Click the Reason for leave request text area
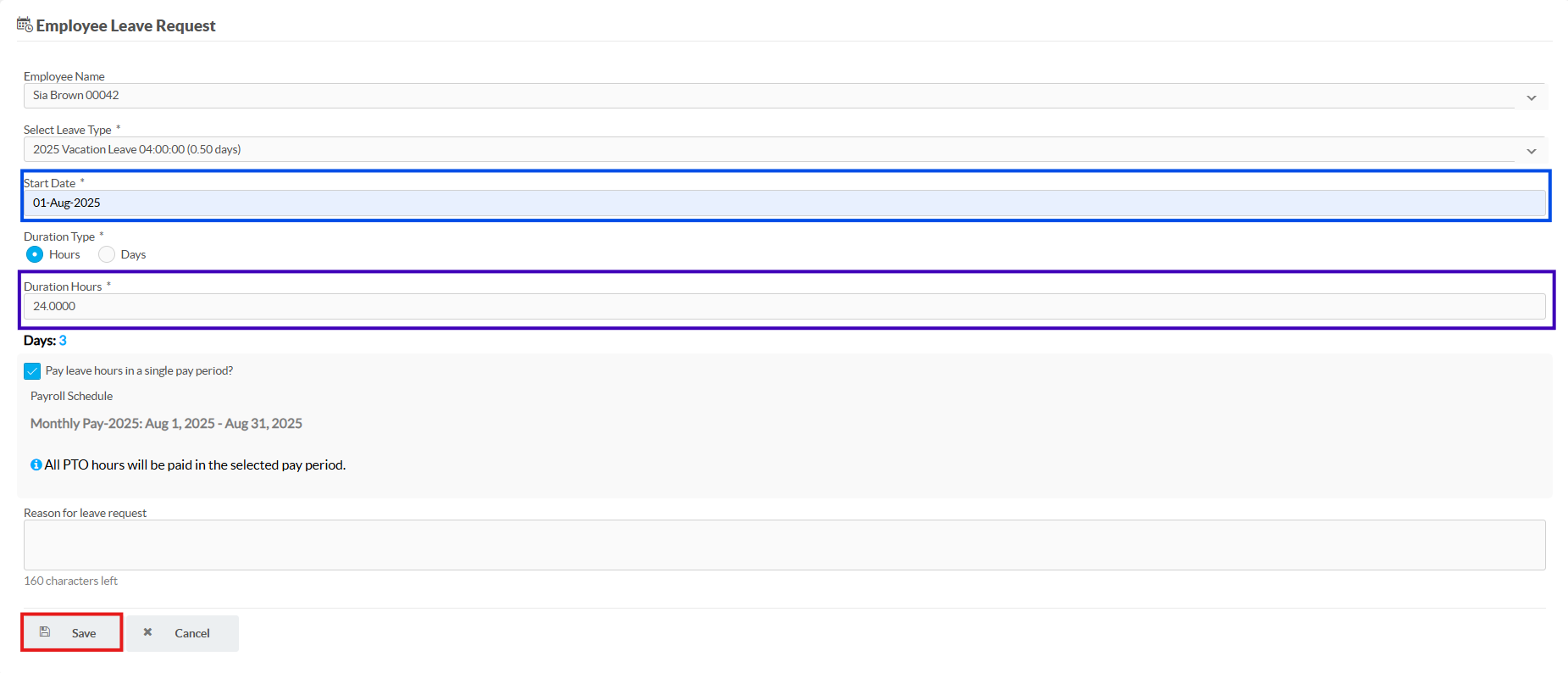 [784, 545]
